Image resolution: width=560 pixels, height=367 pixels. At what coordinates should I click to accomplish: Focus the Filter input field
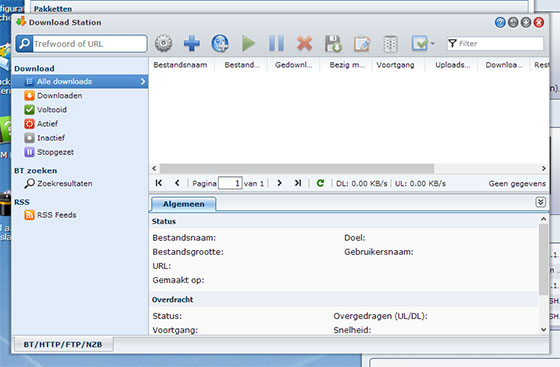[x=495, y=44]
